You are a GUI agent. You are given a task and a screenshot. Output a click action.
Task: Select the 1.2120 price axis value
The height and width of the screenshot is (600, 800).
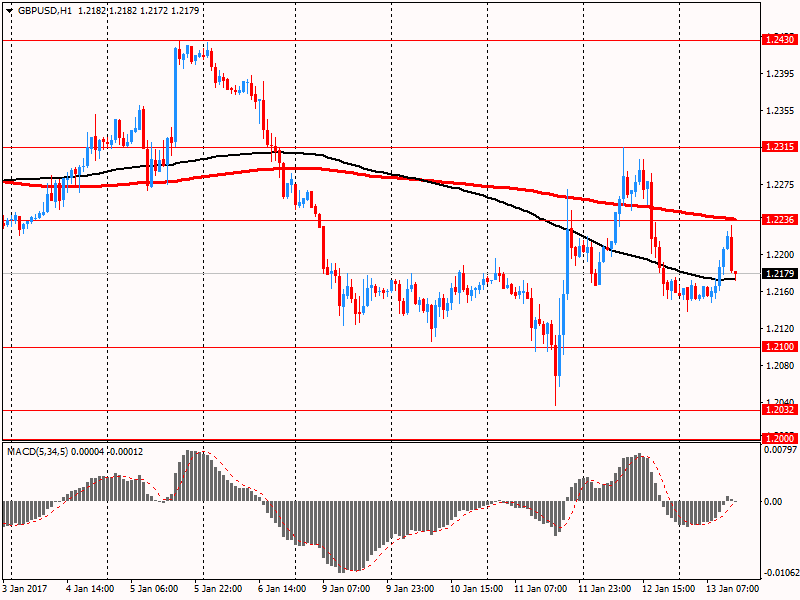[x=781, y=329]
